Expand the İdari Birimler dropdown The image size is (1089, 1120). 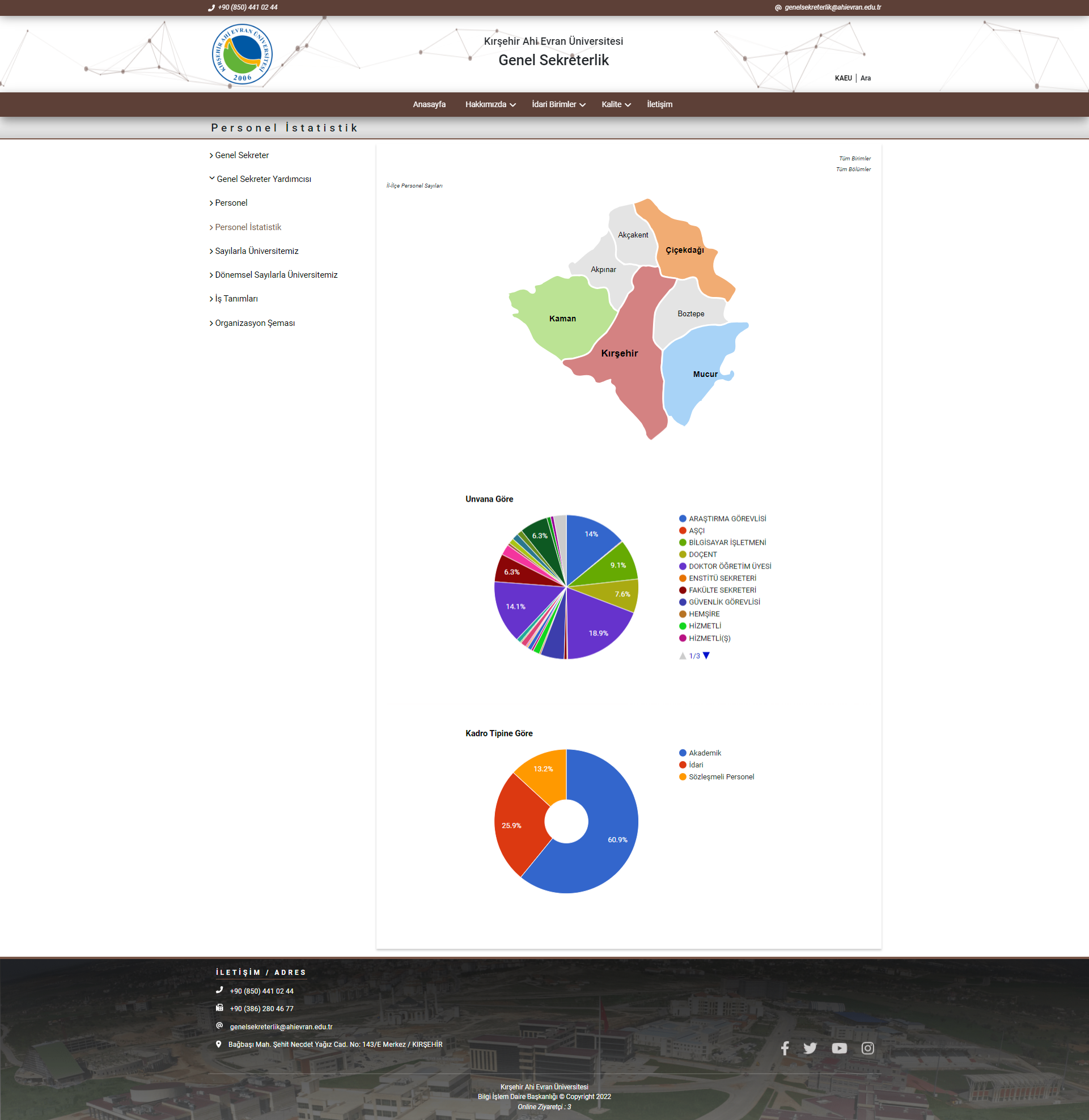558,104
